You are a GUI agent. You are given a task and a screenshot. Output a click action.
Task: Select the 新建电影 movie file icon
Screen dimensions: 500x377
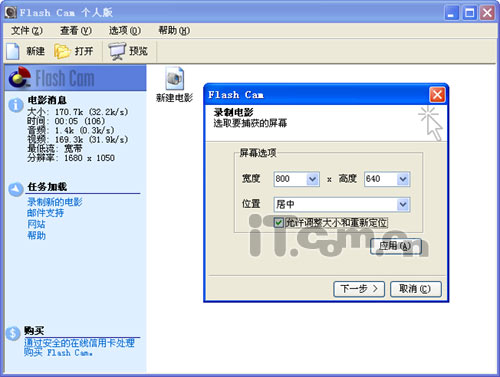(x=175, y=78)
